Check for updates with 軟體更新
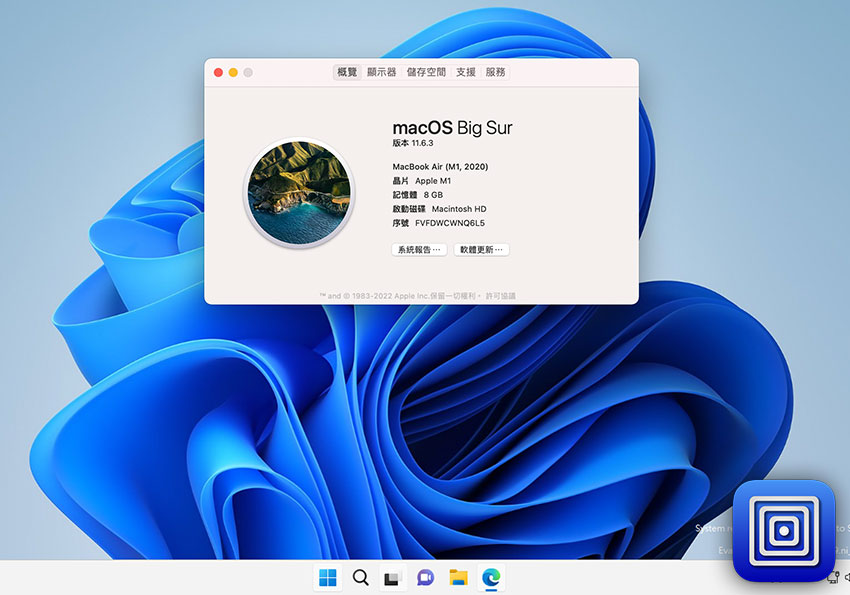 tap(481, 250)
